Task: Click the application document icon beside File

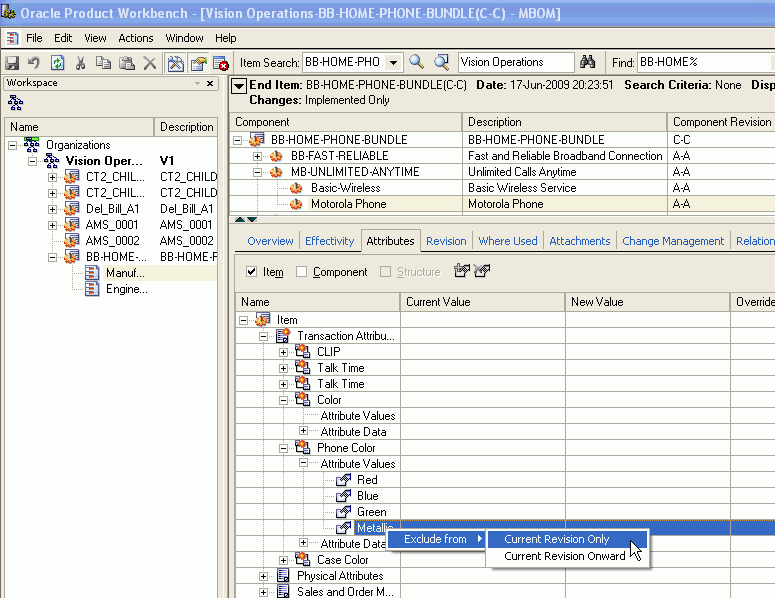Action: click(x=12, y=38)
